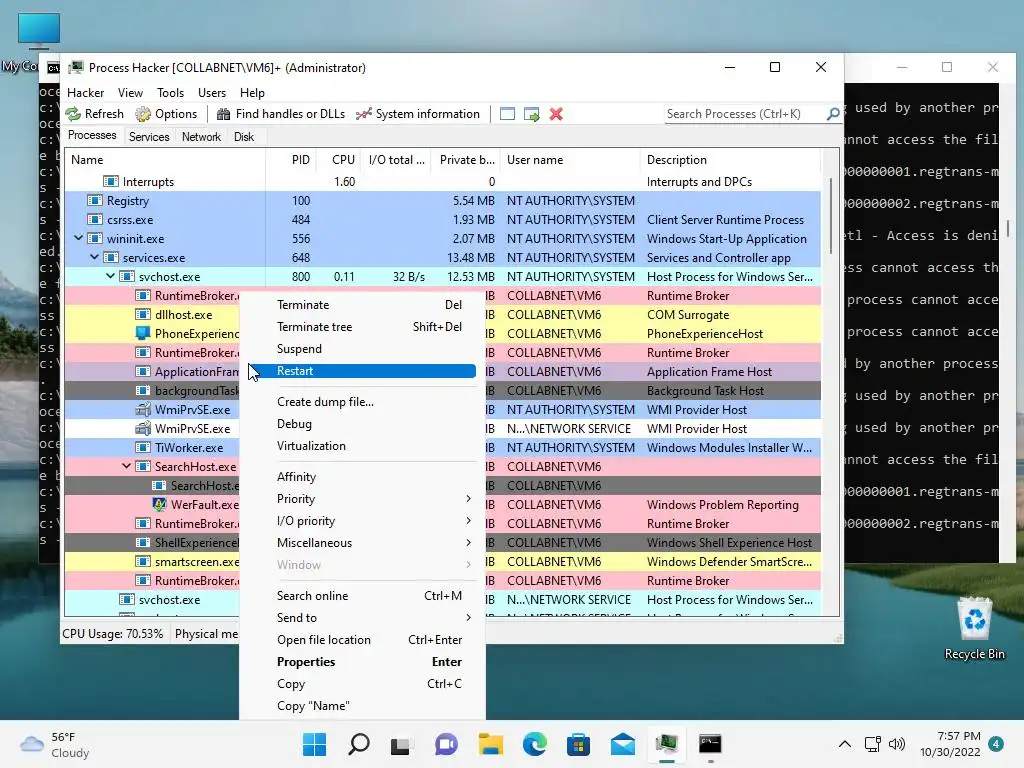Open taskbar Search icon
The width and height of the screenshot is (1024, 768).
tap(359, 744)
